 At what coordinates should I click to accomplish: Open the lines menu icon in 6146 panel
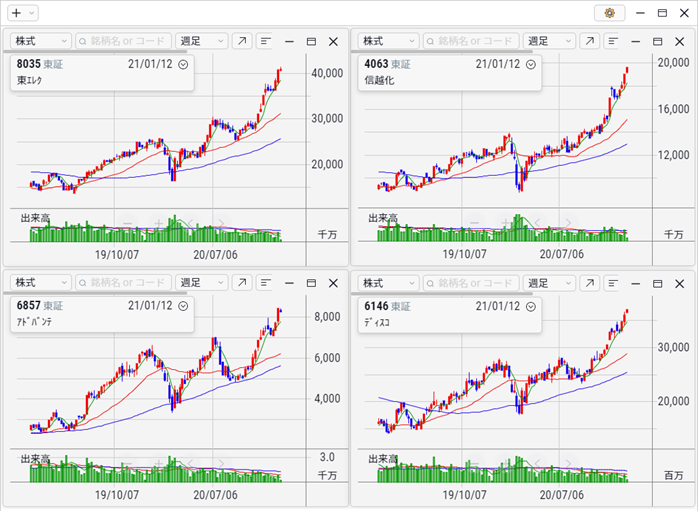tap(613, 283)
